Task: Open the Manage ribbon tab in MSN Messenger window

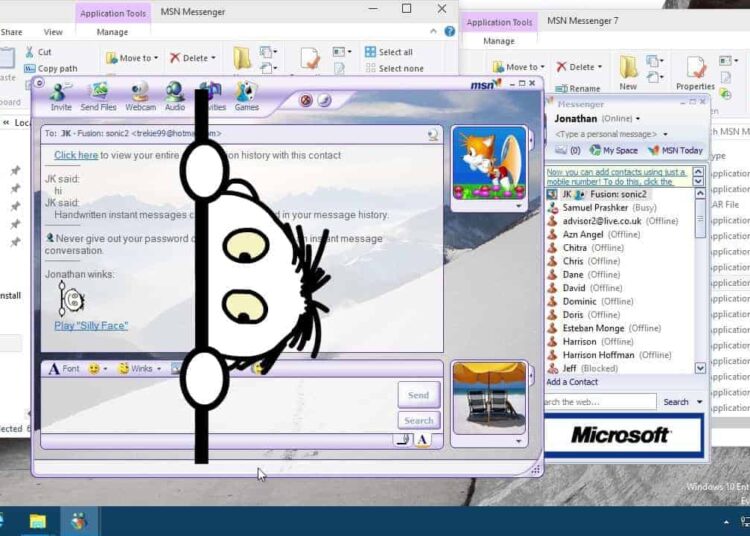Action: coord(111,32)
